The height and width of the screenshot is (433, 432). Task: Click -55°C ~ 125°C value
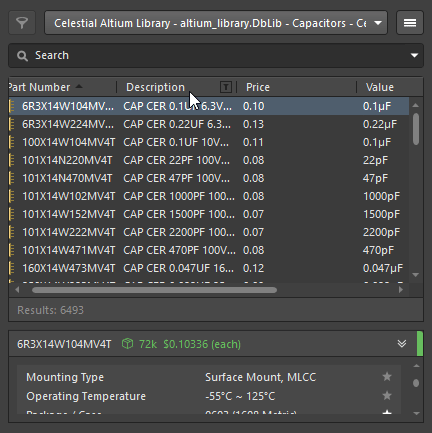pos(240,396)
